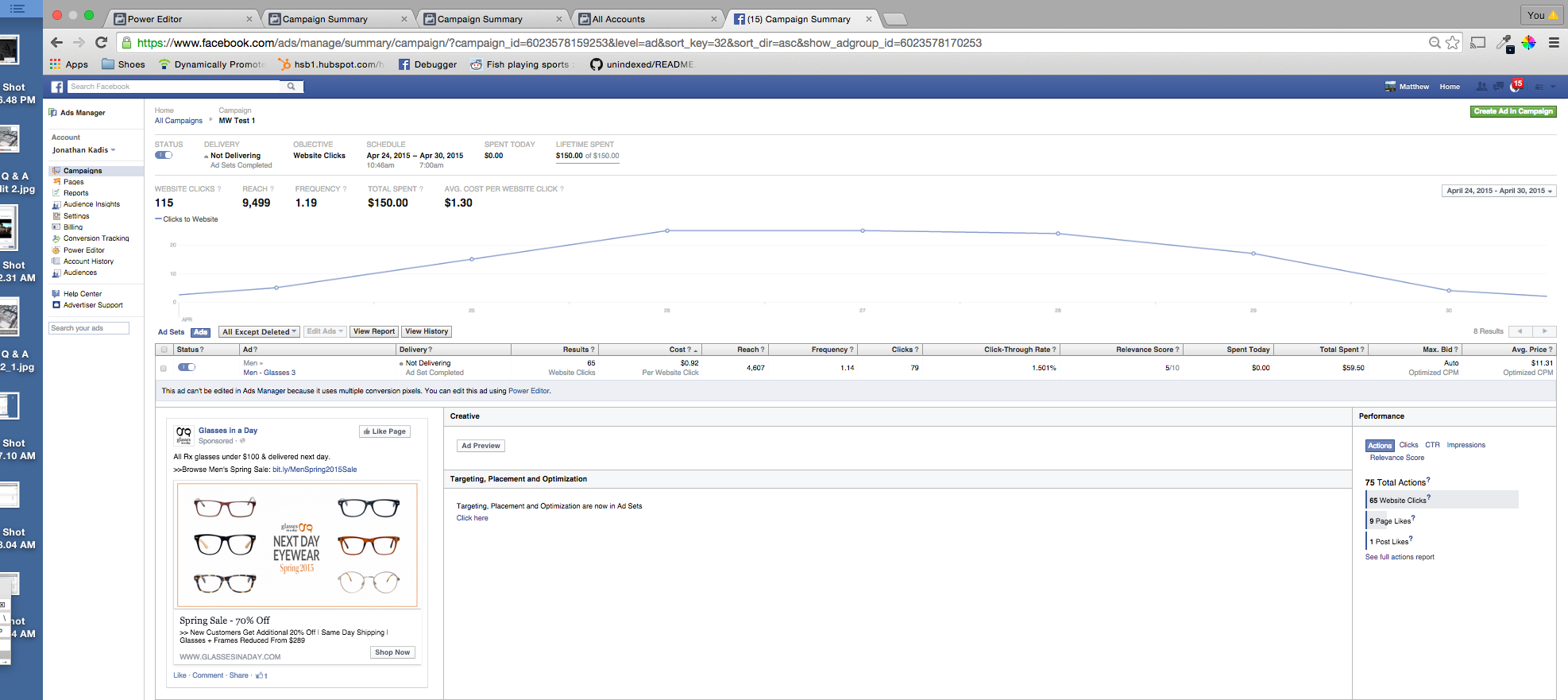Open messages icon in Facebook header
Viewport: 1568px width, 700px height.
(x=1498, y=87)
